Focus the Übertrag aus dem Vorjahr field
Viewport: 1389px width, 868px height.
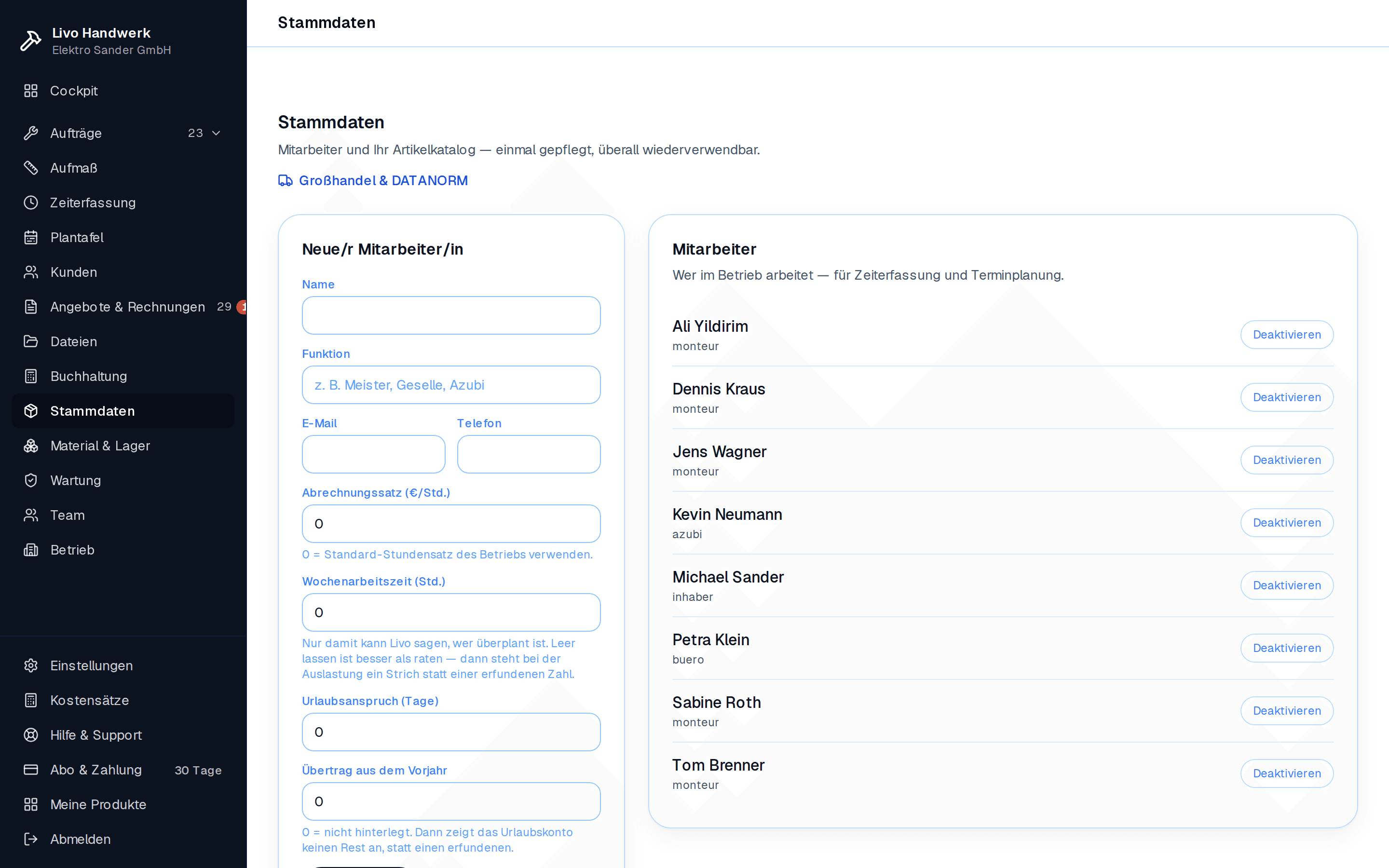click(x=451, y=801)
